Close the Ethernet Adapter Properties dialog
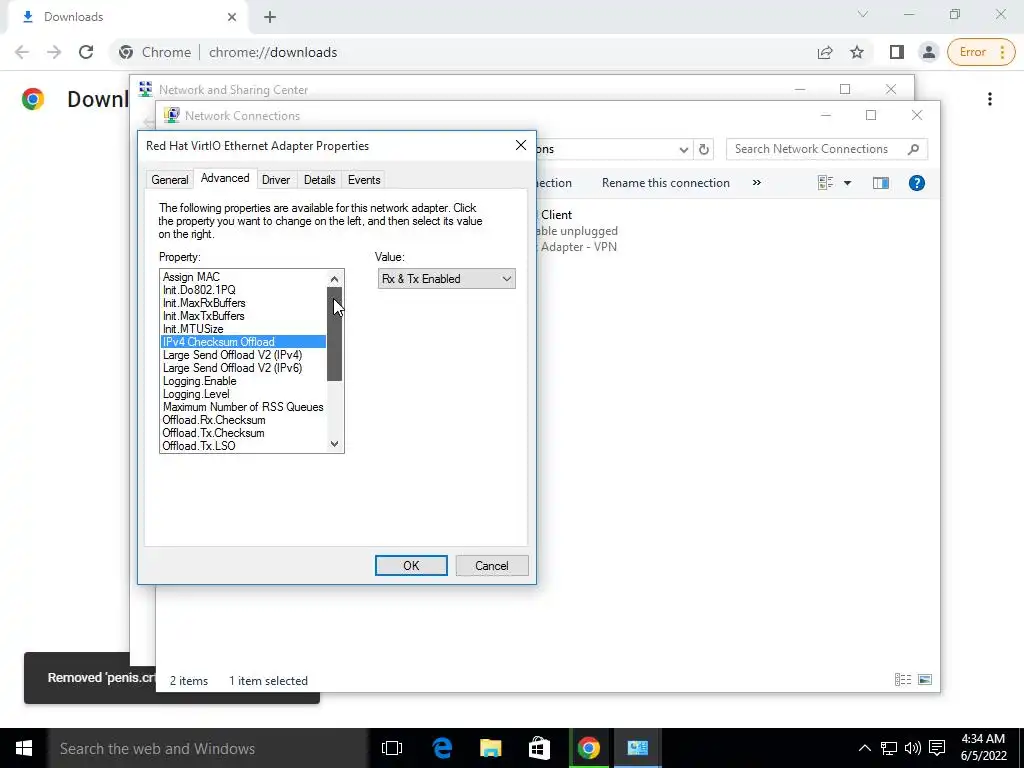The image size is (1024, 768). tap(520, 145)
